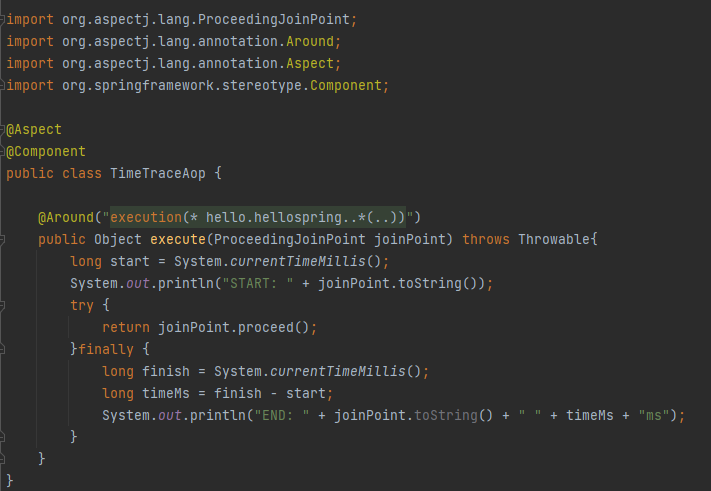
Task: Collapse the finally block fold marker
Action: click(x=2, y=349)
